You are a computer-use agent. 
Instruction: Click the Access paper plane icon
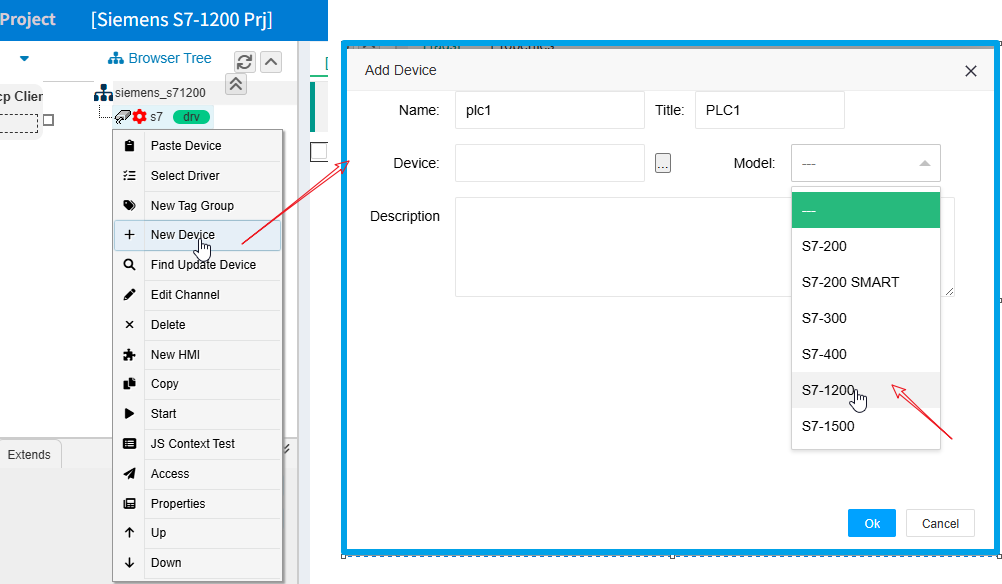click(x=129, y=473)
